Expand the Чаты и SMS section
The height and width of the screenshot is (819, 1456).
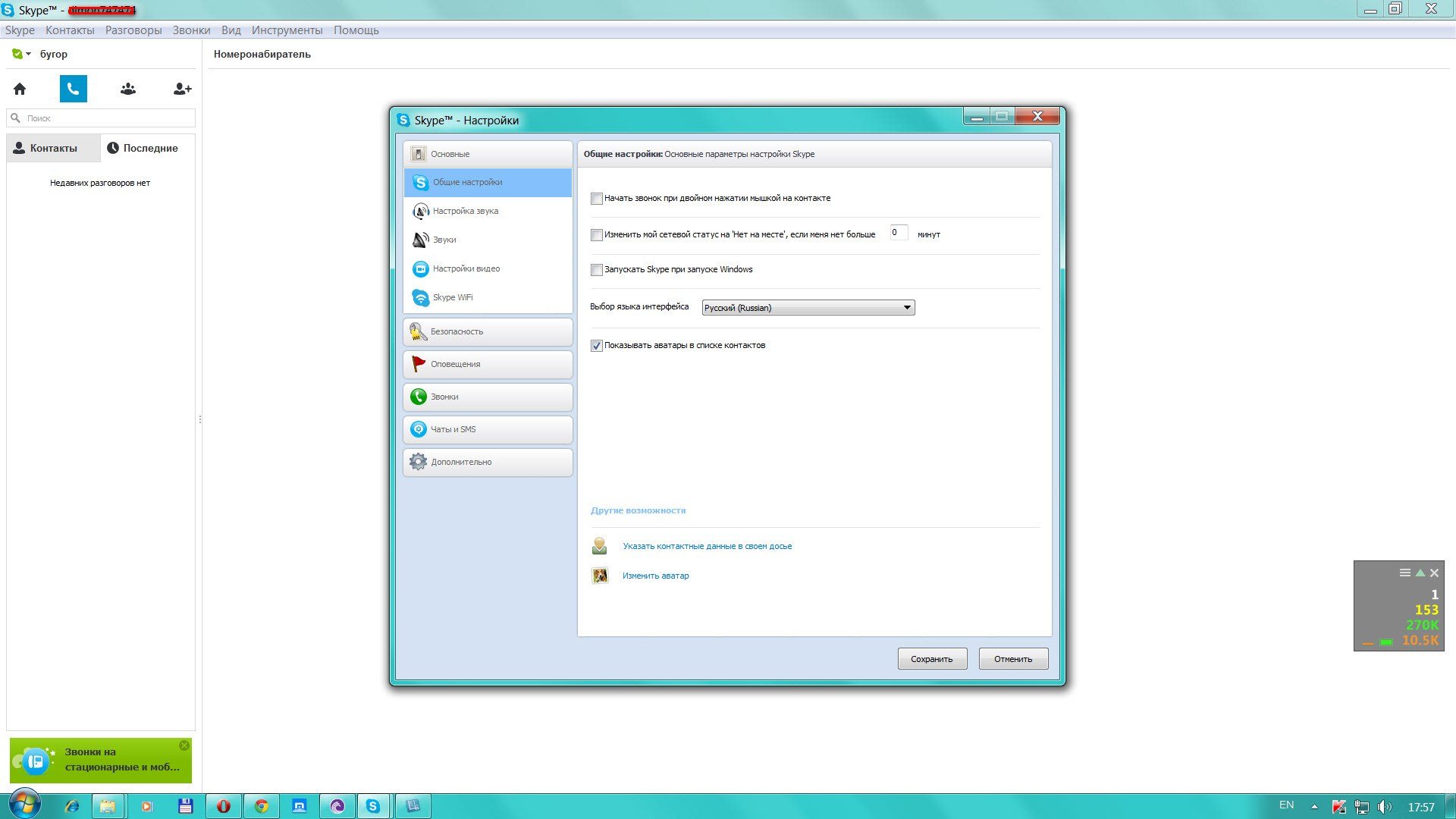(x=488, y=429)
